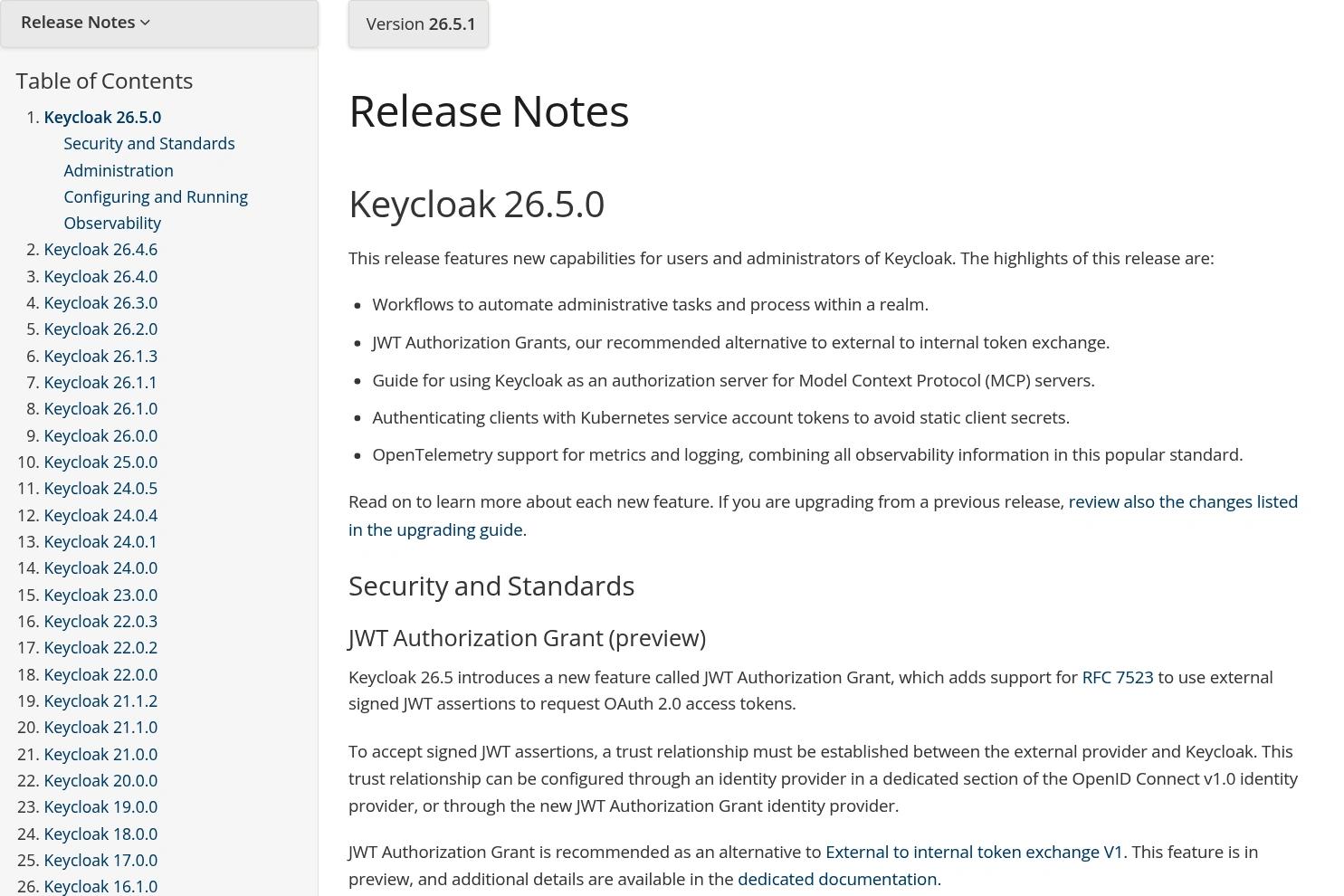Open Keycloak 26.5.0 in table of contents
1344x896 pixels.
pyautogui.click(x=102, y=117)
